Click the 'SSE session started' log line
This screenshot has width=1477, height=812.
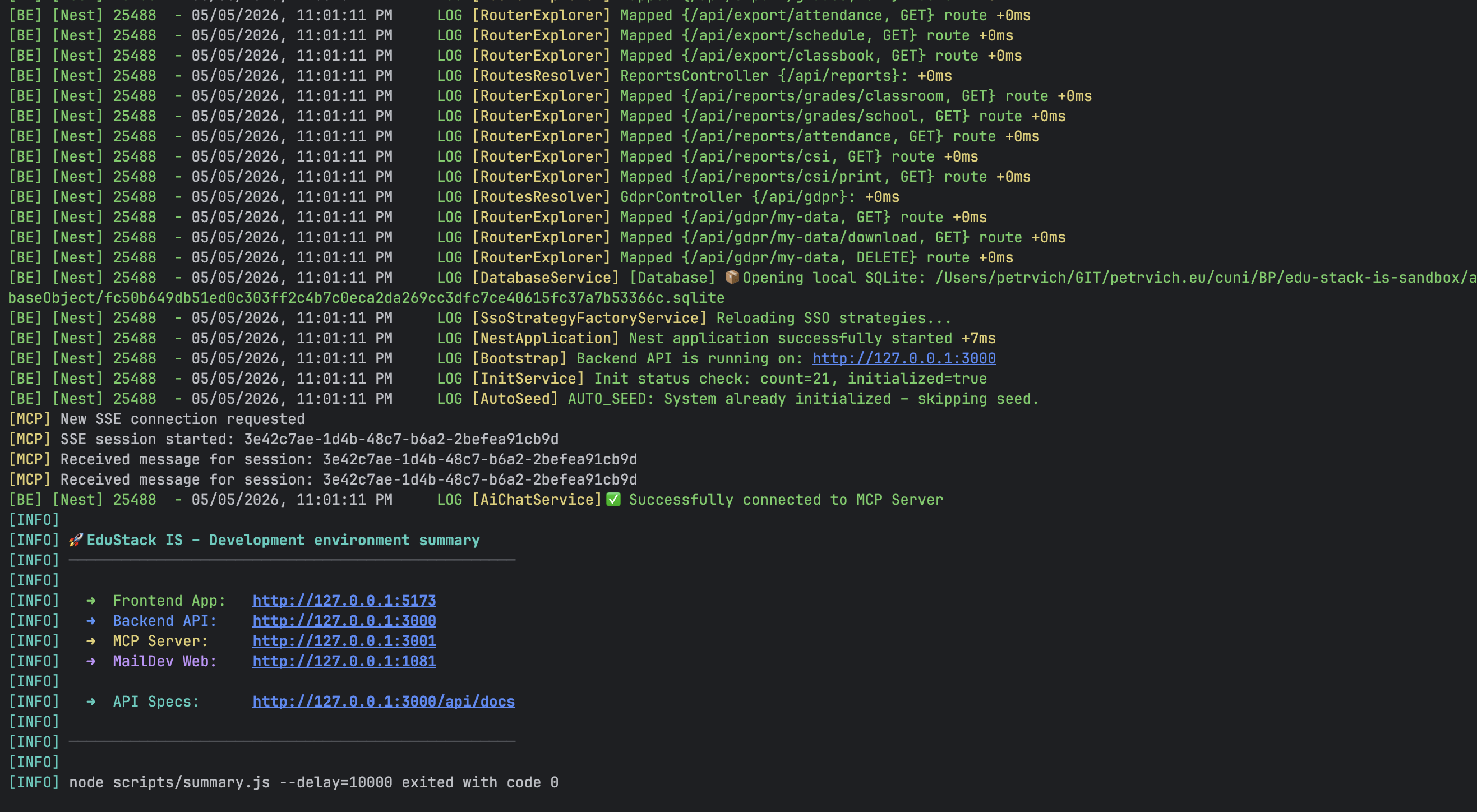309,439
